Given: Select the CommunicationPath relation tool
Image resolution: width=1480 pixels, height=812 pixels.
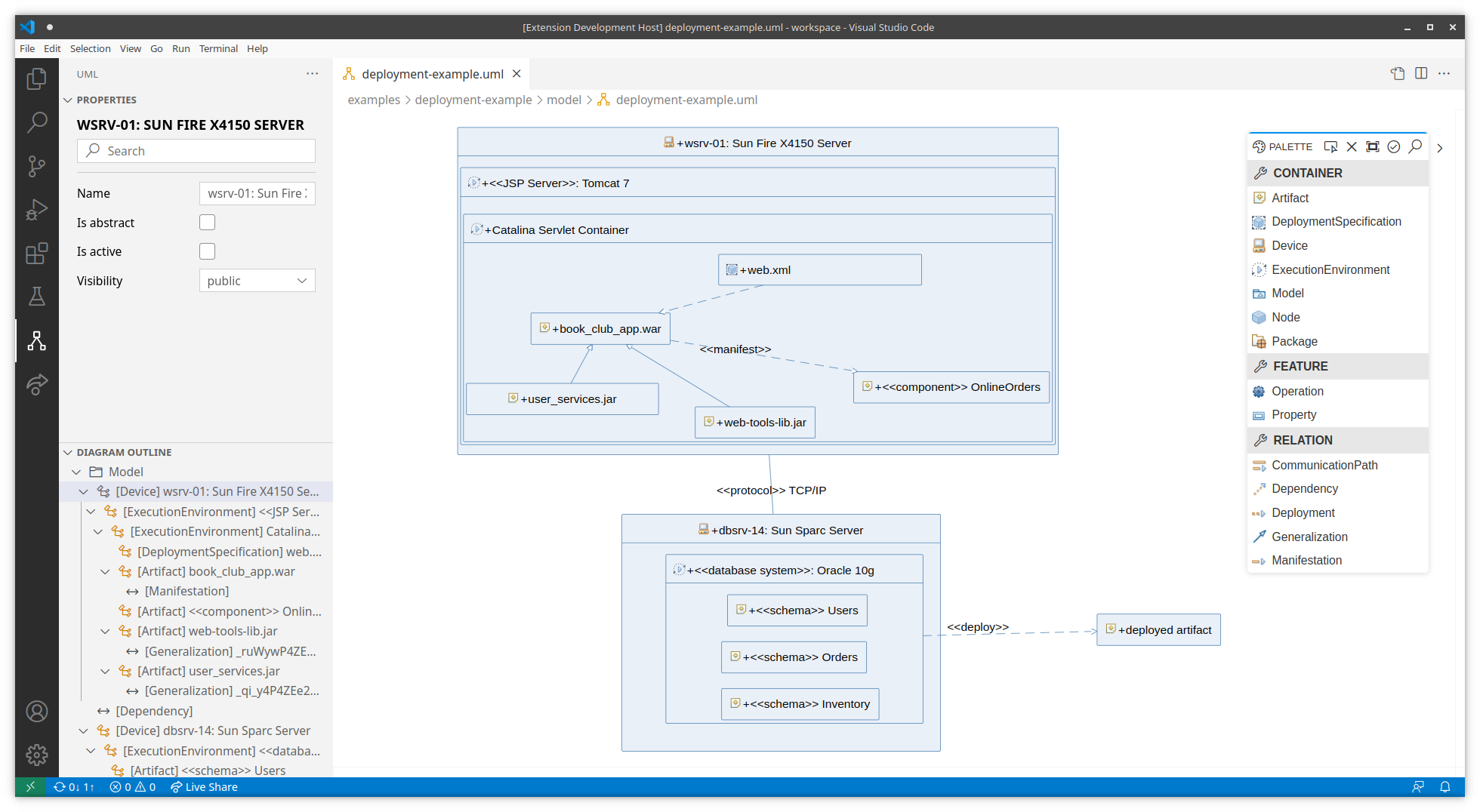Looking at the screenshot, I should [1337, 465].
